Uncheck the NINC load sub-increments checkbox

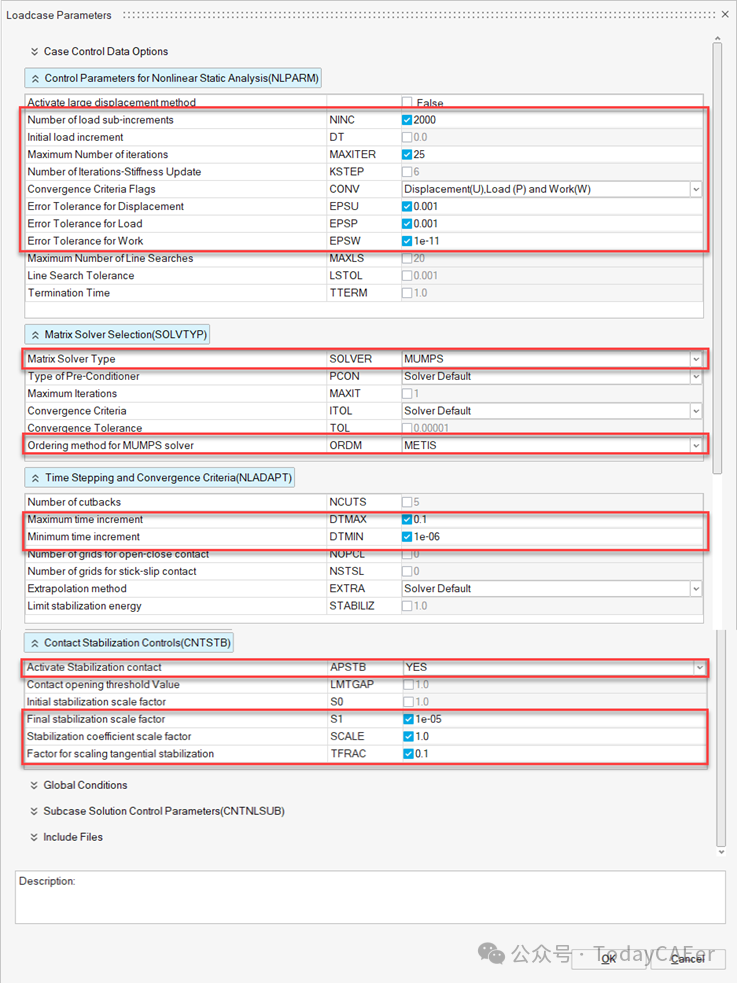(407, 120)
